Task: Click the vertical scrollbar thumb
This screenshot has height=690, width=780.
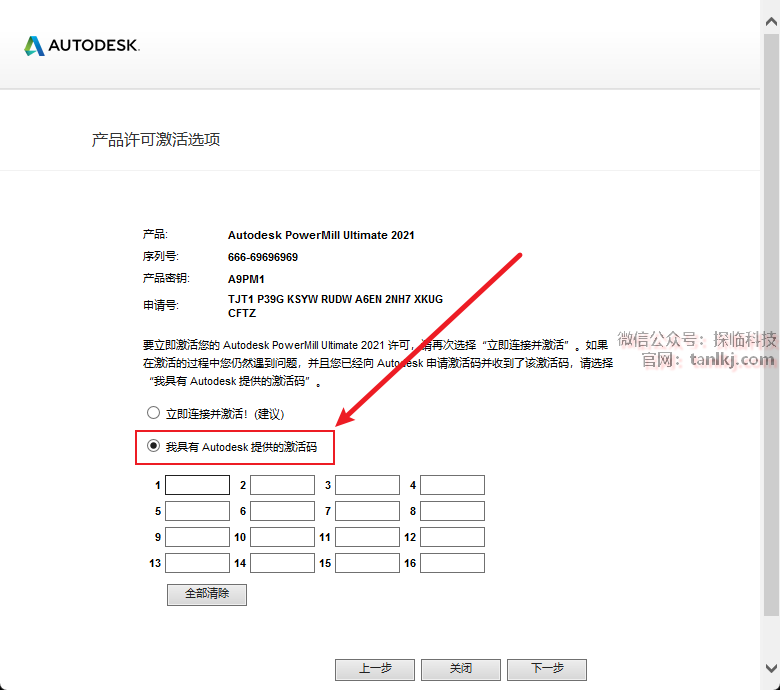Action: point(771,325)
